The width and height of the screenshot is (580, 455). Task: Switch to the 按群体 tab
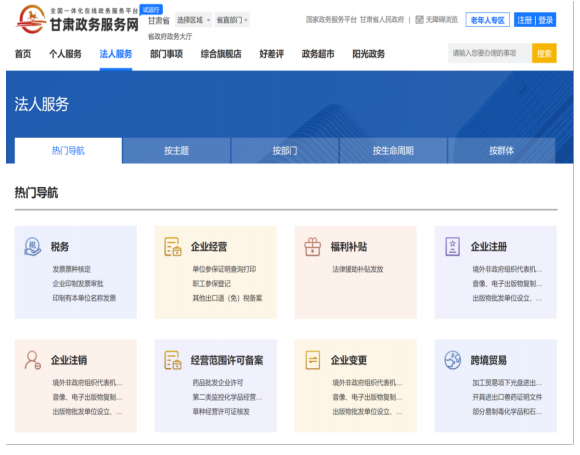(502, 151)
